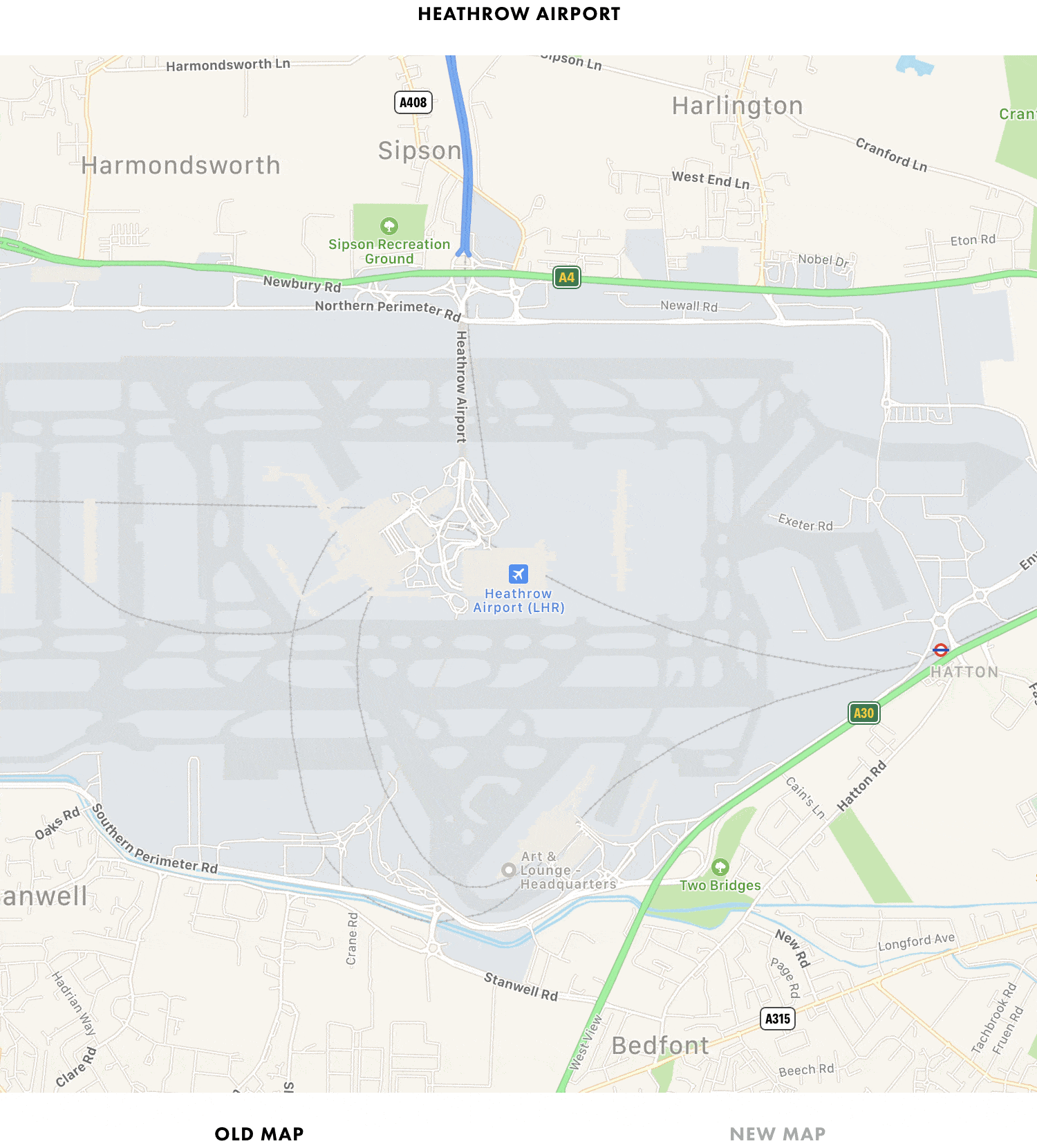Image resolution: width=1037 pixels, height=1148 pixels.
Task: Click the Heathrow Airport airplane icon
Action: [x=518, y=574]
